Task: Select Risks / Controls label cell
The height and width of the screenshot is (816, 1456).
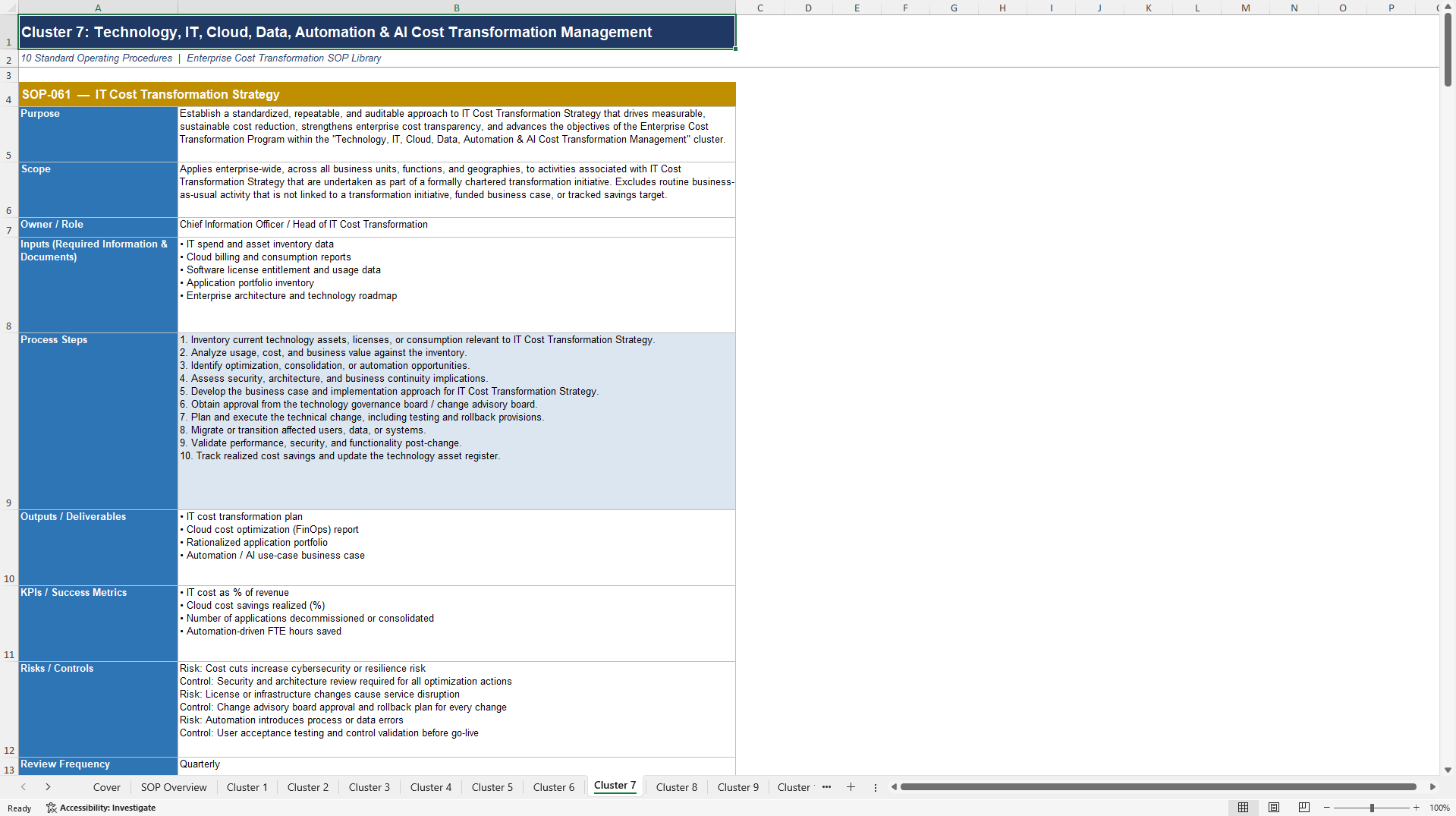Action: tap(98, 709)
